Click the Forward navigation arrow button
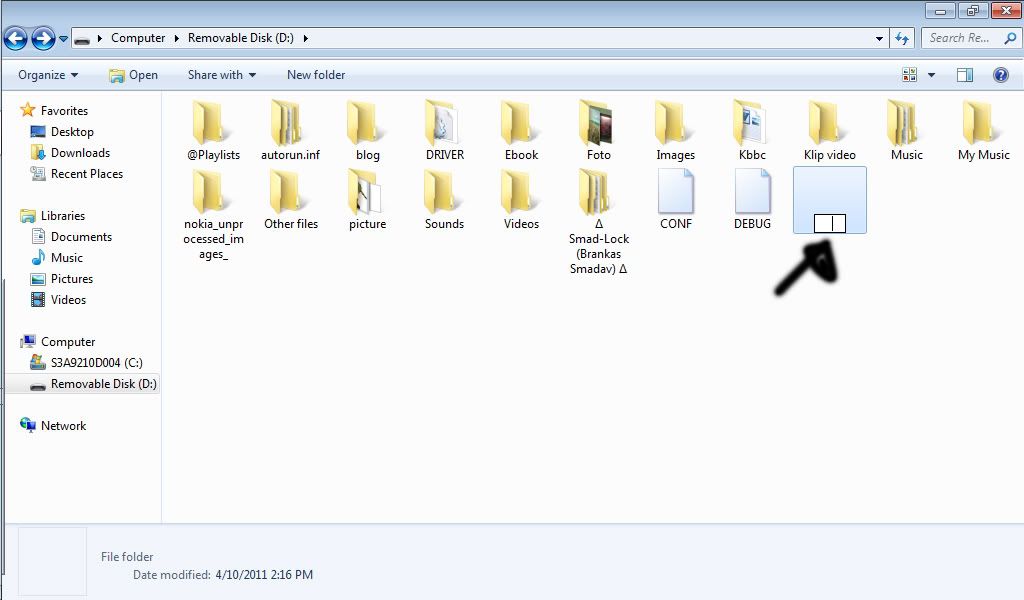 tap(43, 39)
